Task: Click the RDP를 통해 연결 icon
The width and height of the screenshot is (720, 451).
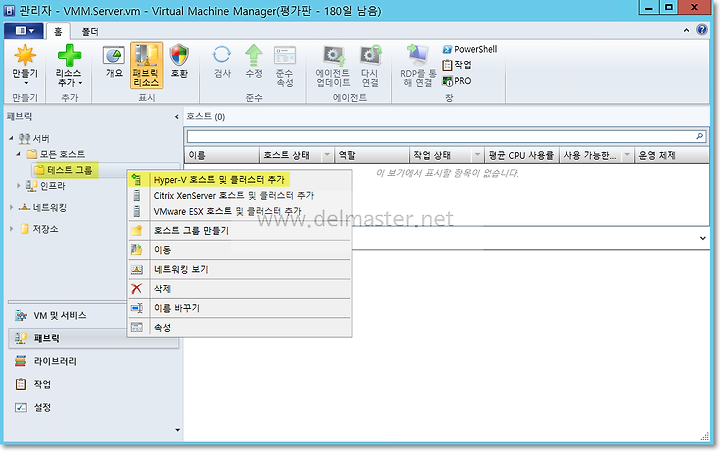Action: [x=418, y=55]
